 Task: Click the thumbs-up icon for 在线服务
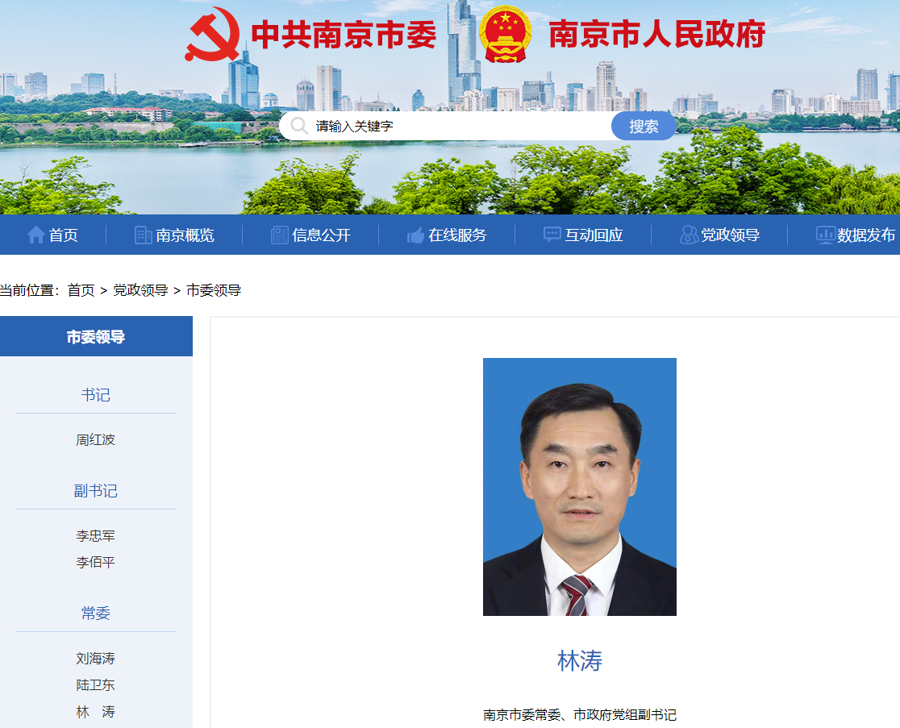(415, 235)
